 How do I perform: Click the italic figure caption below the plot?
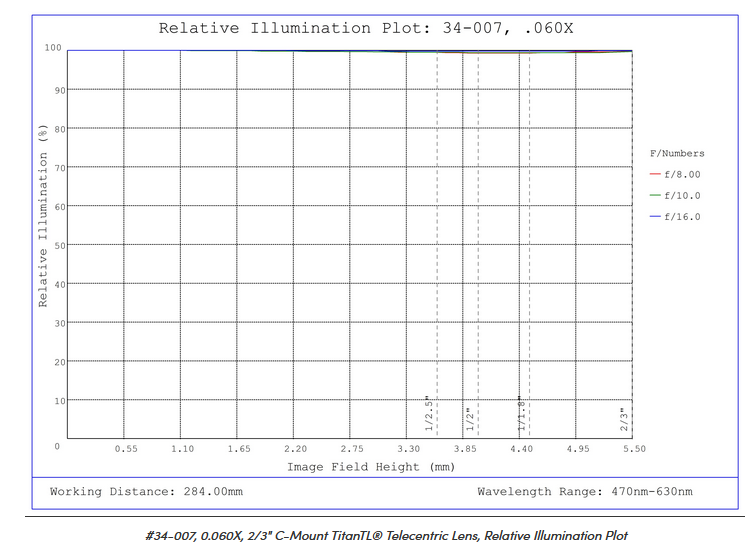[x=386, y=535]
